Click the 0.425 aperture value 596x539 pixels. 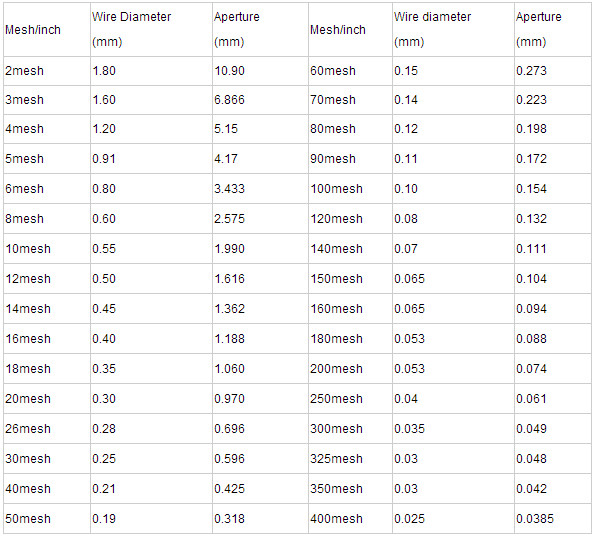coord(229,489)
